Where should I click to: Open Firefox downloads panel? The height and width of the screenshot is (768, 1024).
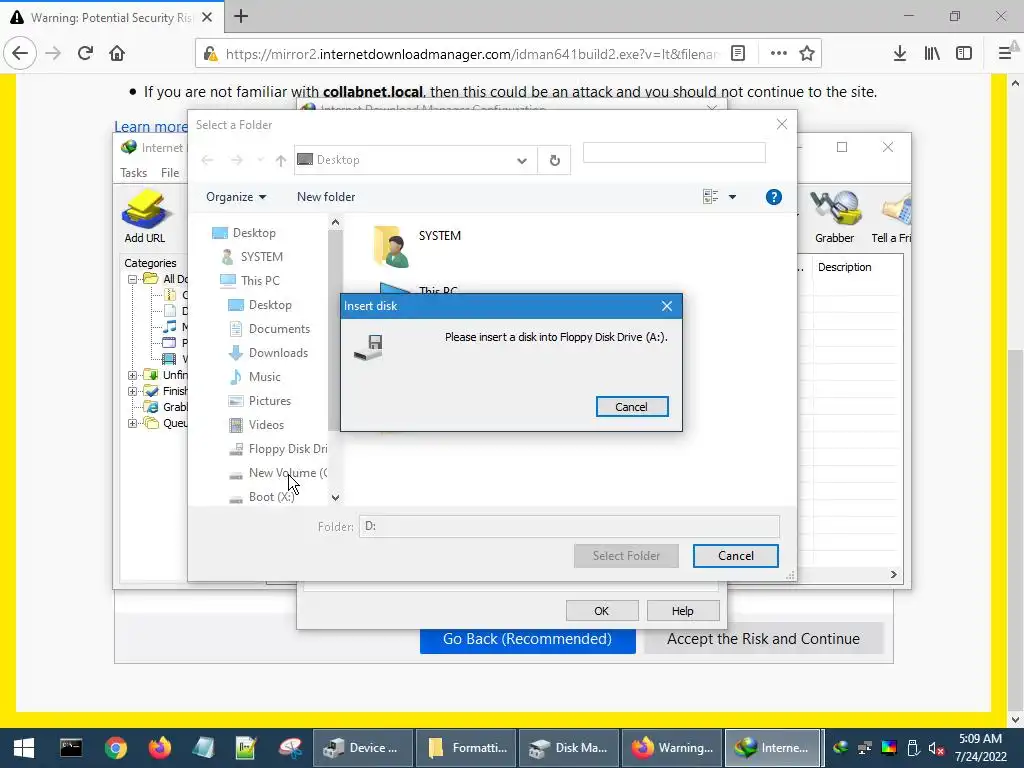(x=900, y=54)
